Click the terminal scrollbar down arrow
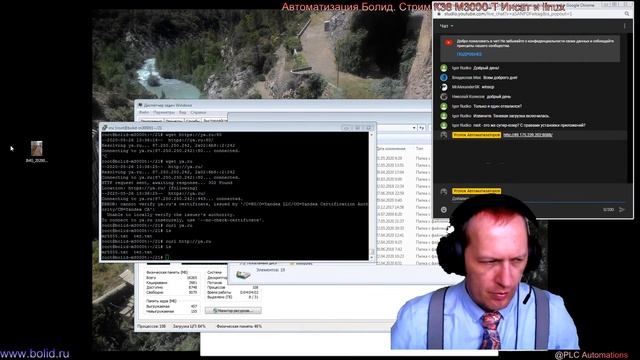The image size is (640, 360). 371,257
